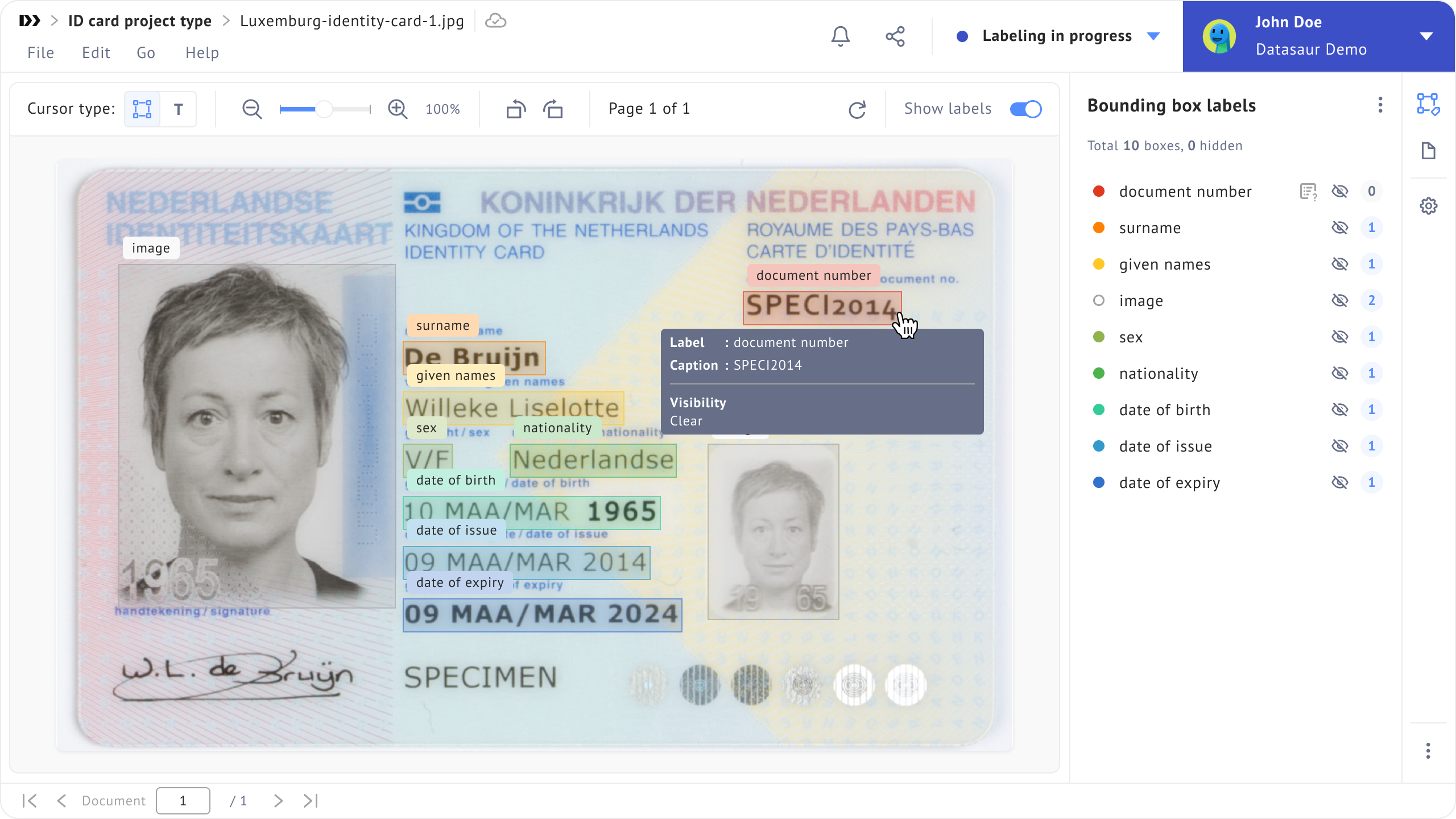Open the Help menu

pyautogui.click(x=202, y=53)
